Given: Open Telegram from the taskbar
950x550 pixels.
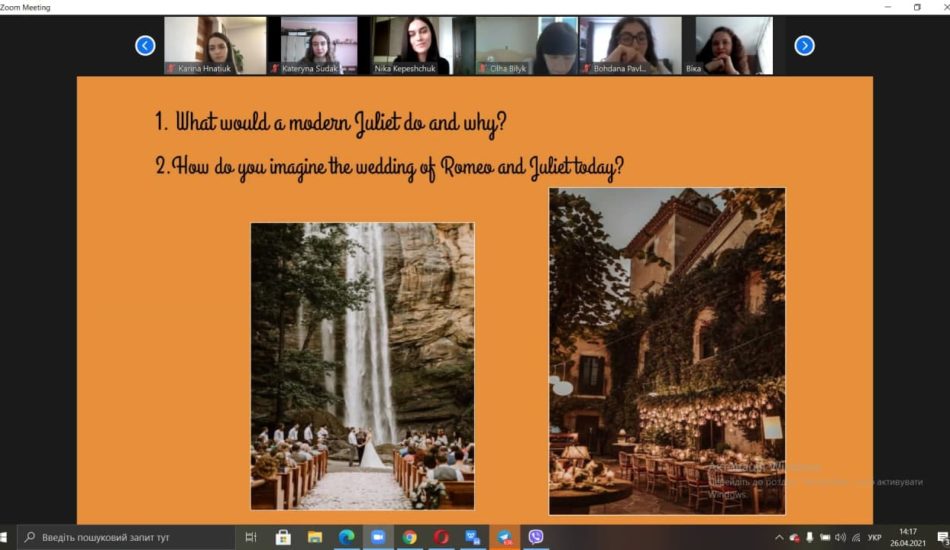Looking at the screenshot, I should (504, 537).
